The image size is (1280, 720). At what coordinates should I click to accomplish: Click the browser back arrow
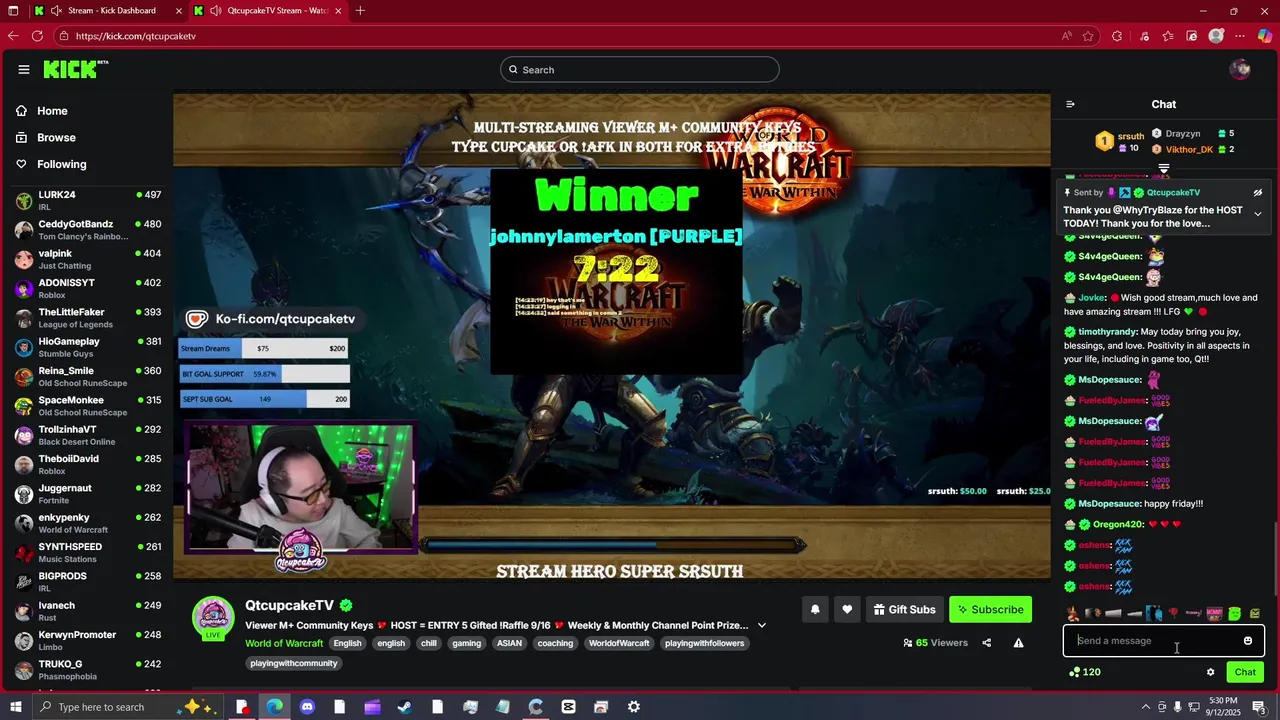13,36
